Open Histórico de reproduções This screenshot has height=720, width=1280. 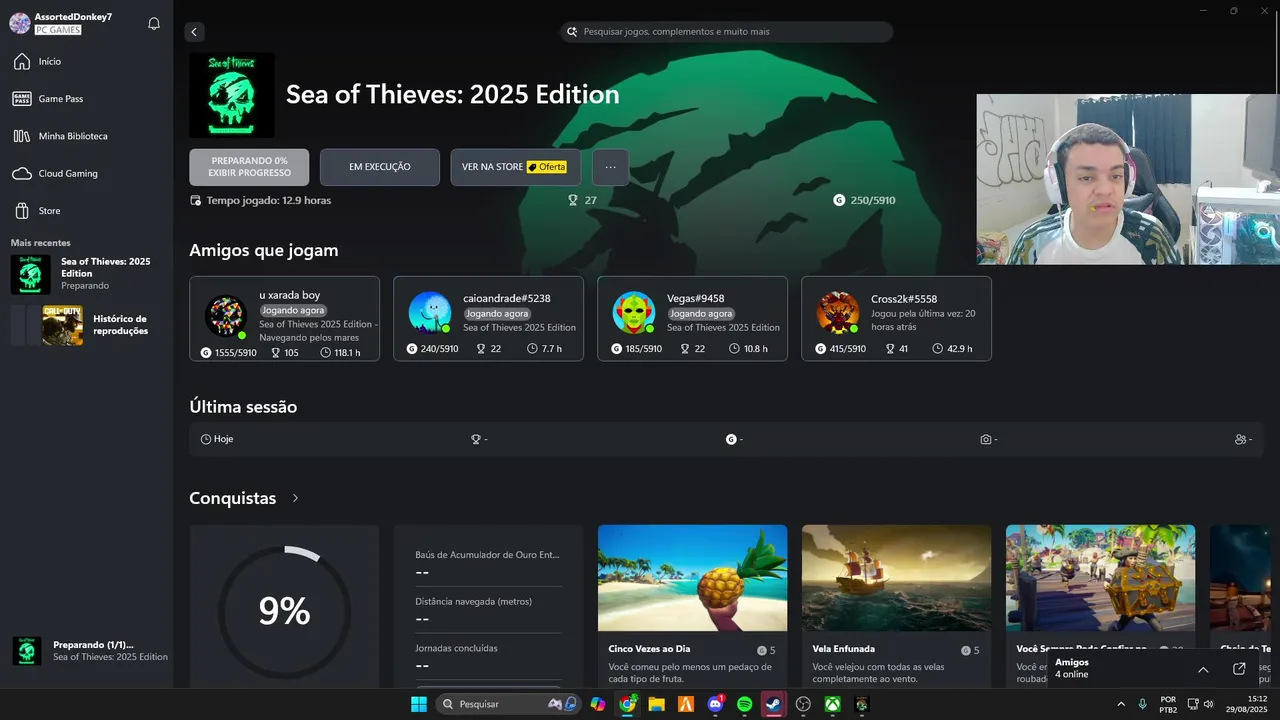86,325
